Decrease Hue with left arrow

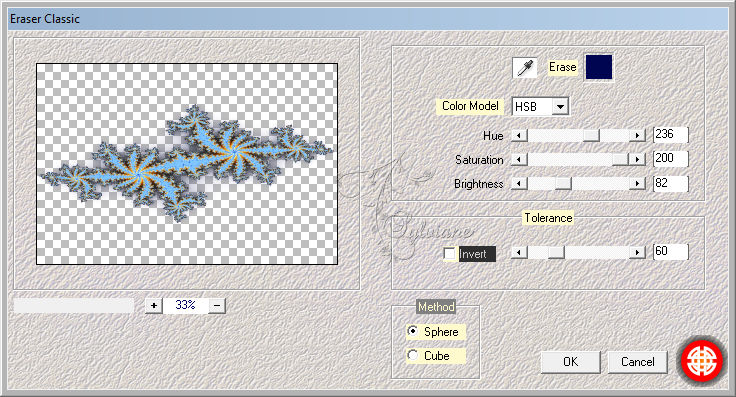tap(519, 136)
